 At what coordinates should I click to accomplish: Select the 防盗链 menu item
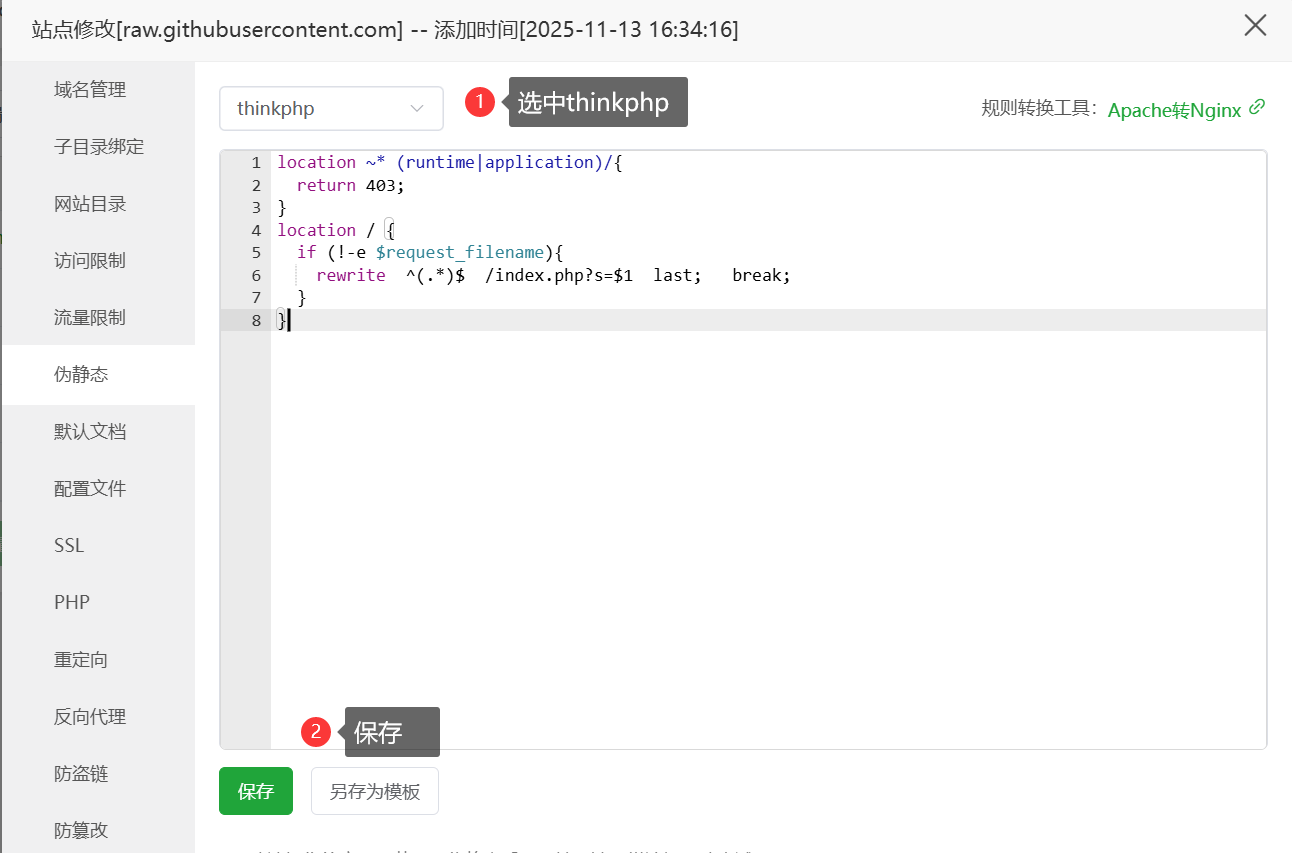(x=81, y=774)
